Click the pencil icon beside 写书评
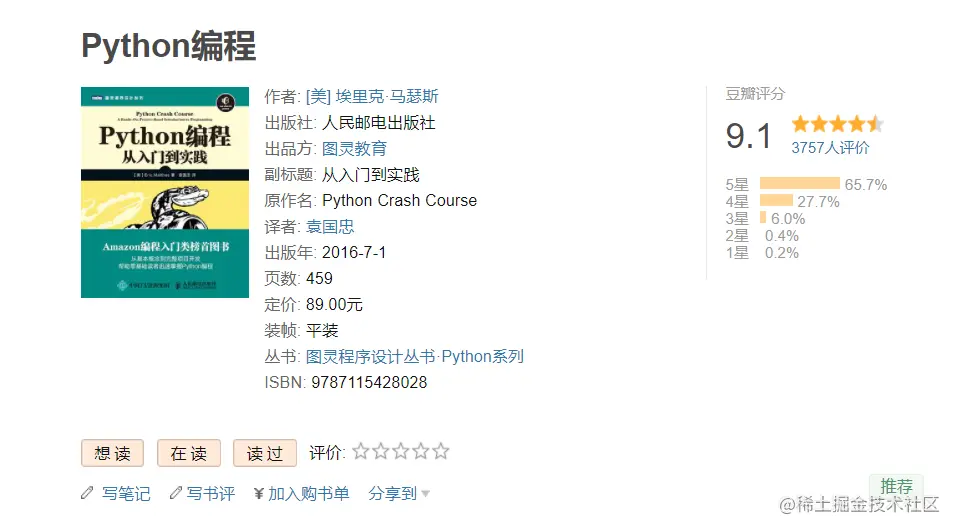957x532 pixels. [x=176, y=493]
